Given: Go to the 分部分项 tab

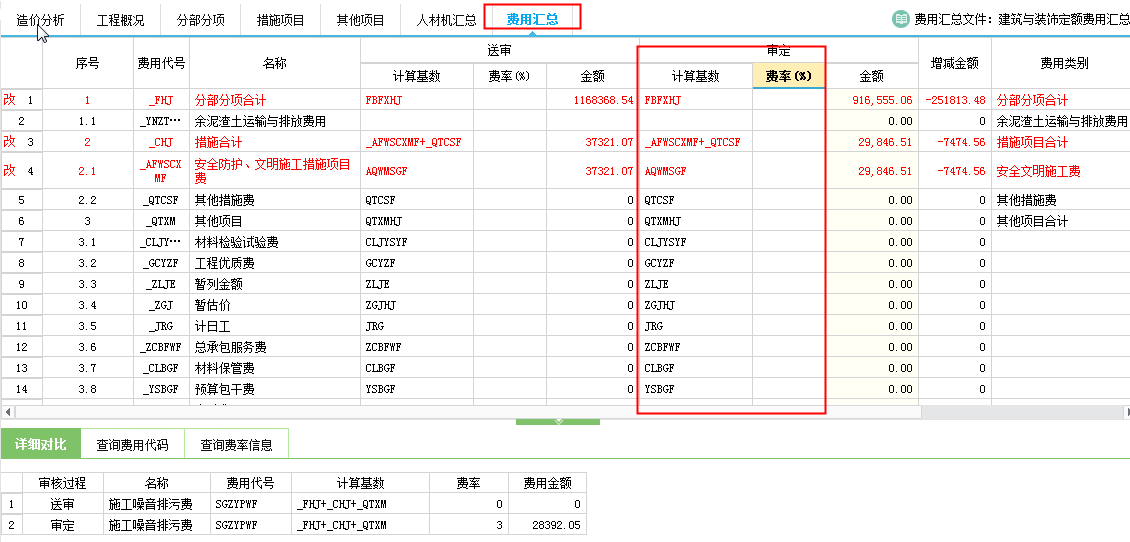Looking at the screenshot, I should [x=200, y=19].
